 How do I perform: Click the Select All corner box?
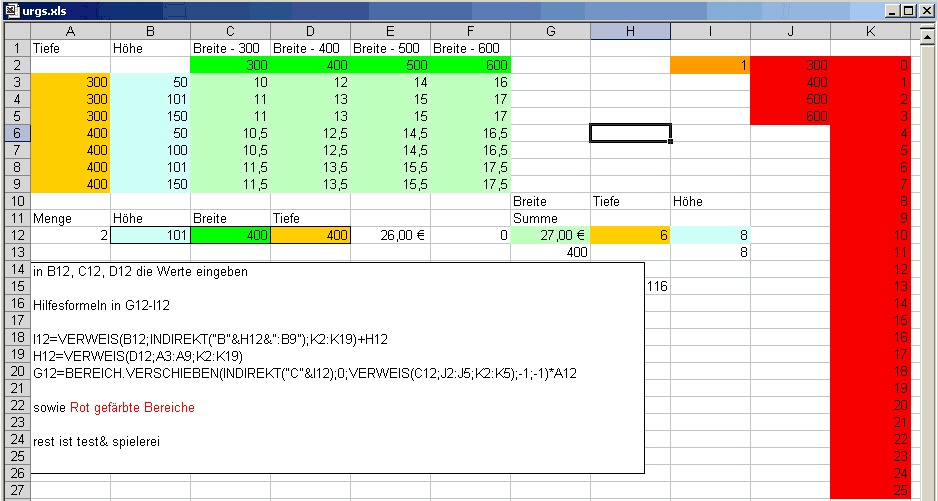pos(17,31)
